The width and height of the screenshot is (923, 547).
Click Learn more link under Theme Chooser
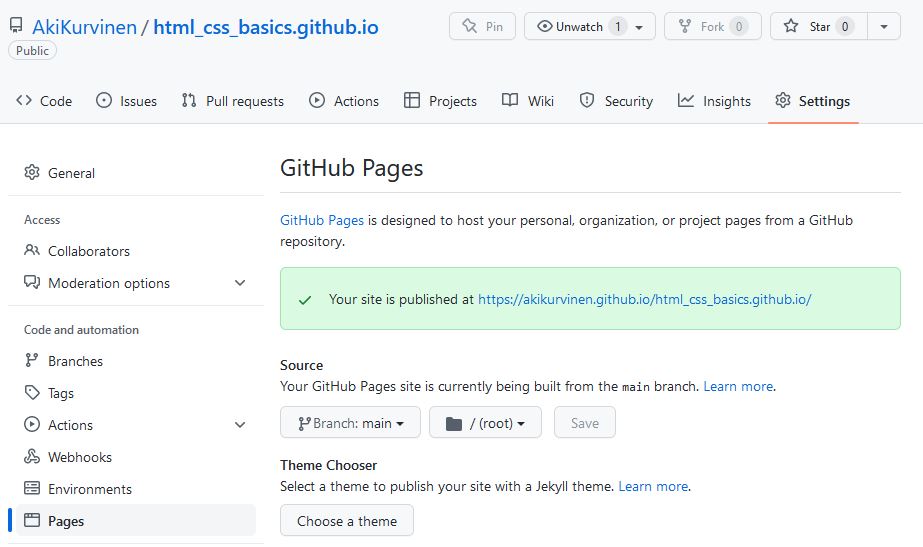653,486
